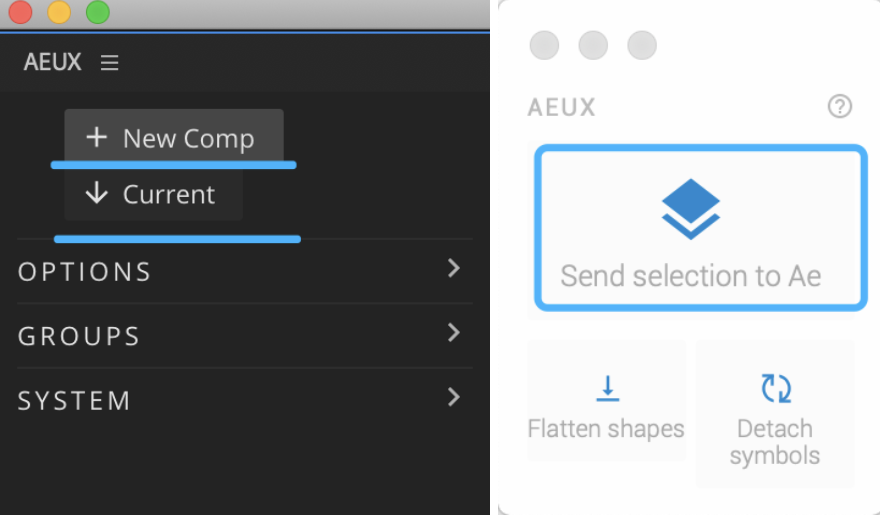Click the Flatten shapes text label
The width and height of the screenshot is (880, 516).
(606, 429)
